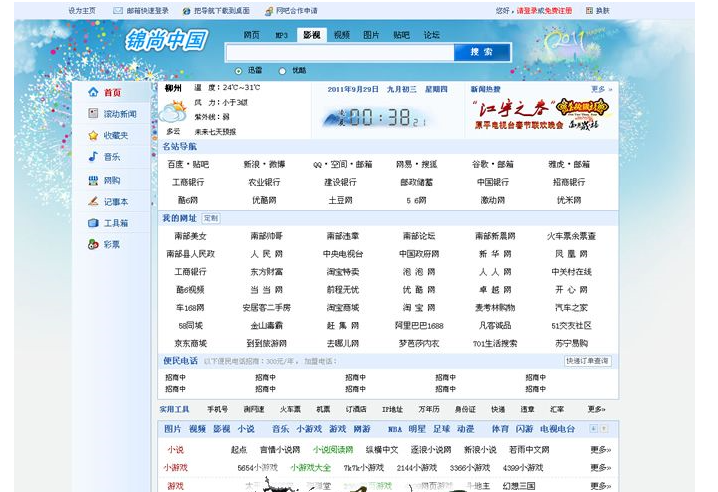The height and width of the screenshot is (492, 718).
Task: Click the icon beside 网吧合作申请
Action: (x=269, y=11)
